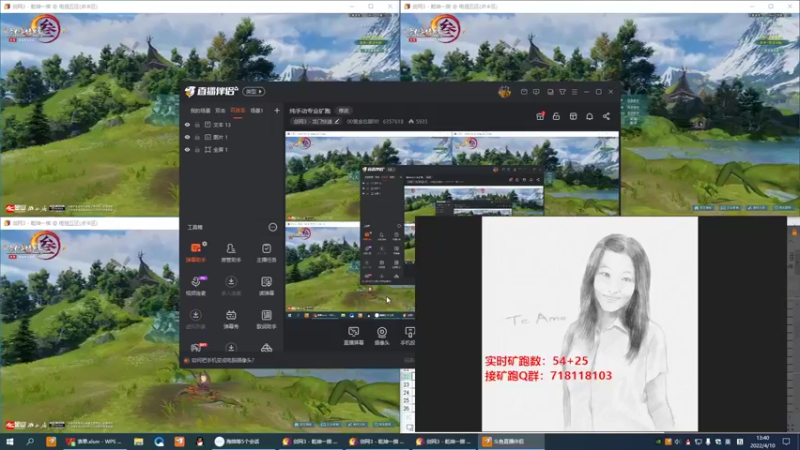Switch to the highlighted red scene tab
Viewport: 800px width, 450px height.
point(238,111)
